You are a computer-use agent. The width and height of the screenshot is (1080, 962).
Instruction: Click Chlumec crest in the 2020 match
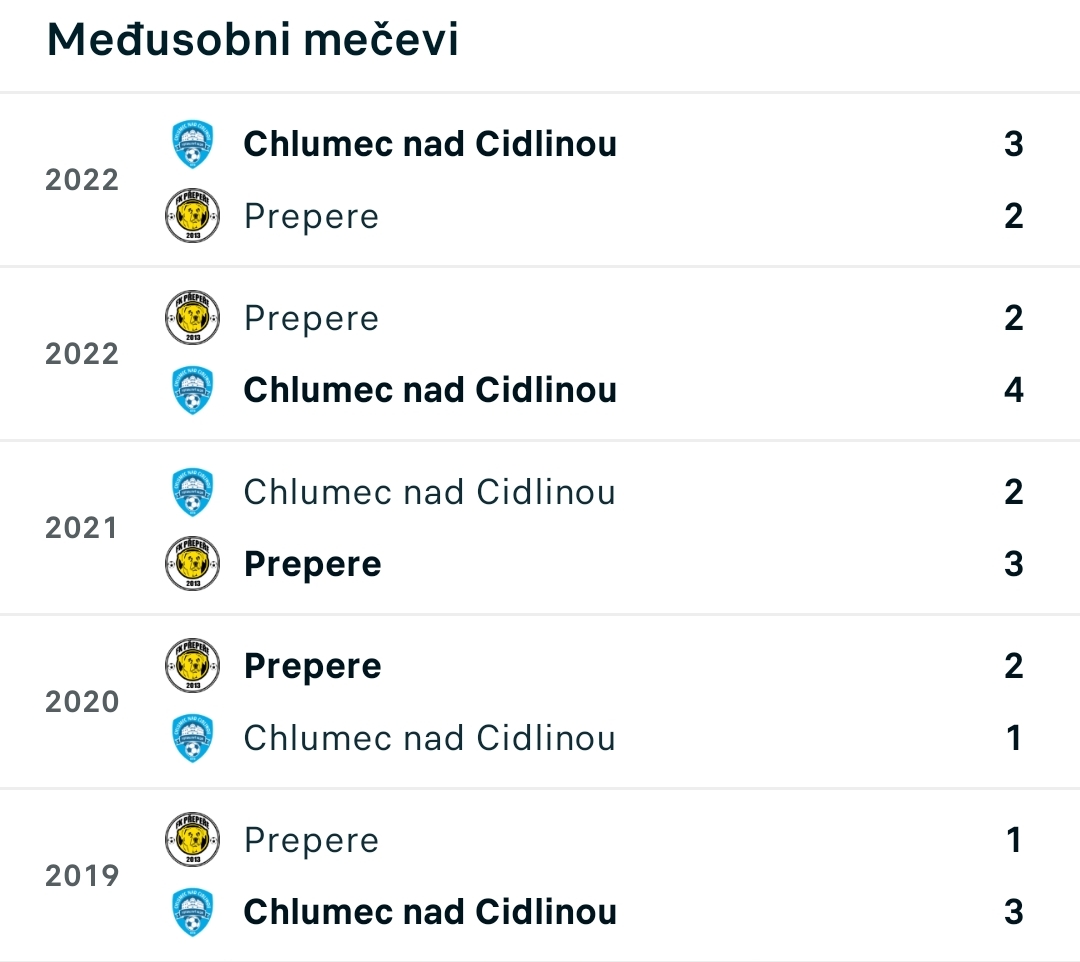click(192, 738)
